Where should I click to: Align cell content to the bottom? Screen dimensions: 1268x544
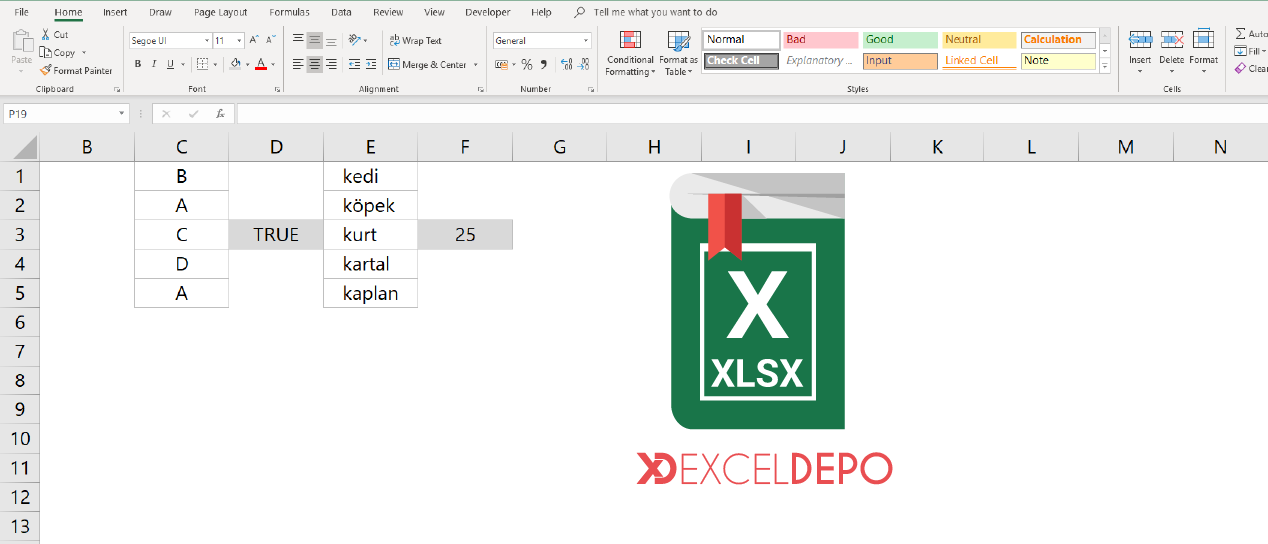[x=332, y=40]
